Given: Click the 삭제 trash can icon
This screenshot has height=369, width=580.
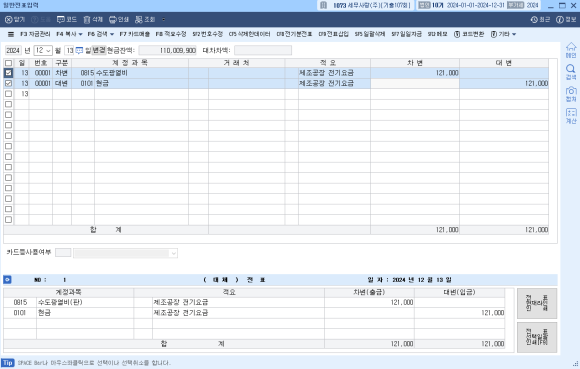Looking at the screenshot, I should (x=87, y=20).
